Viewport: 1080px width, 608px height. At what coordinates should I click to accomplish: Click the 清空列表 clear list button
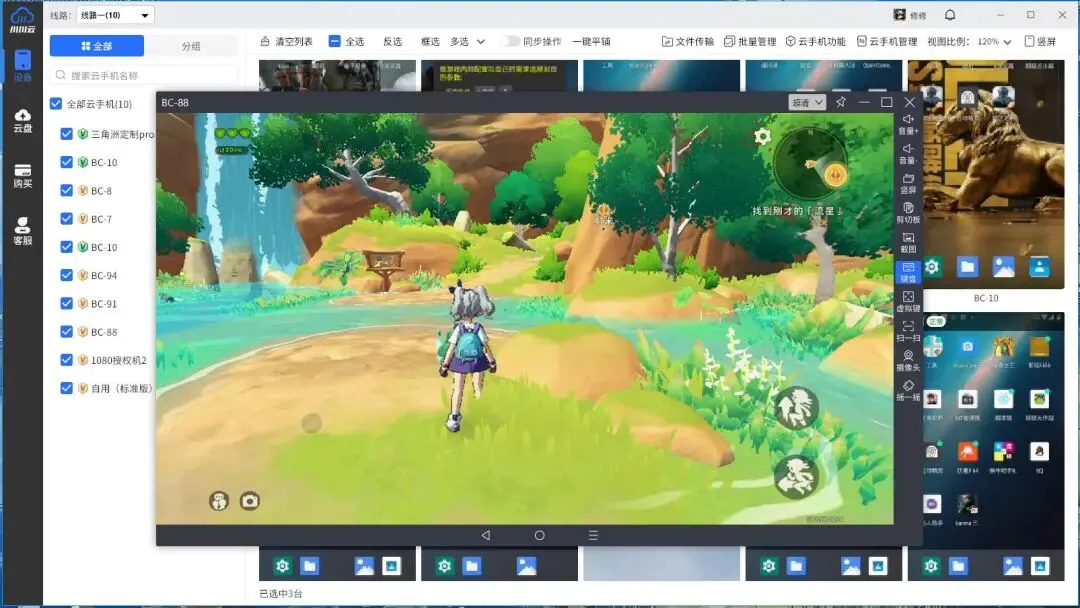point(287,41)
